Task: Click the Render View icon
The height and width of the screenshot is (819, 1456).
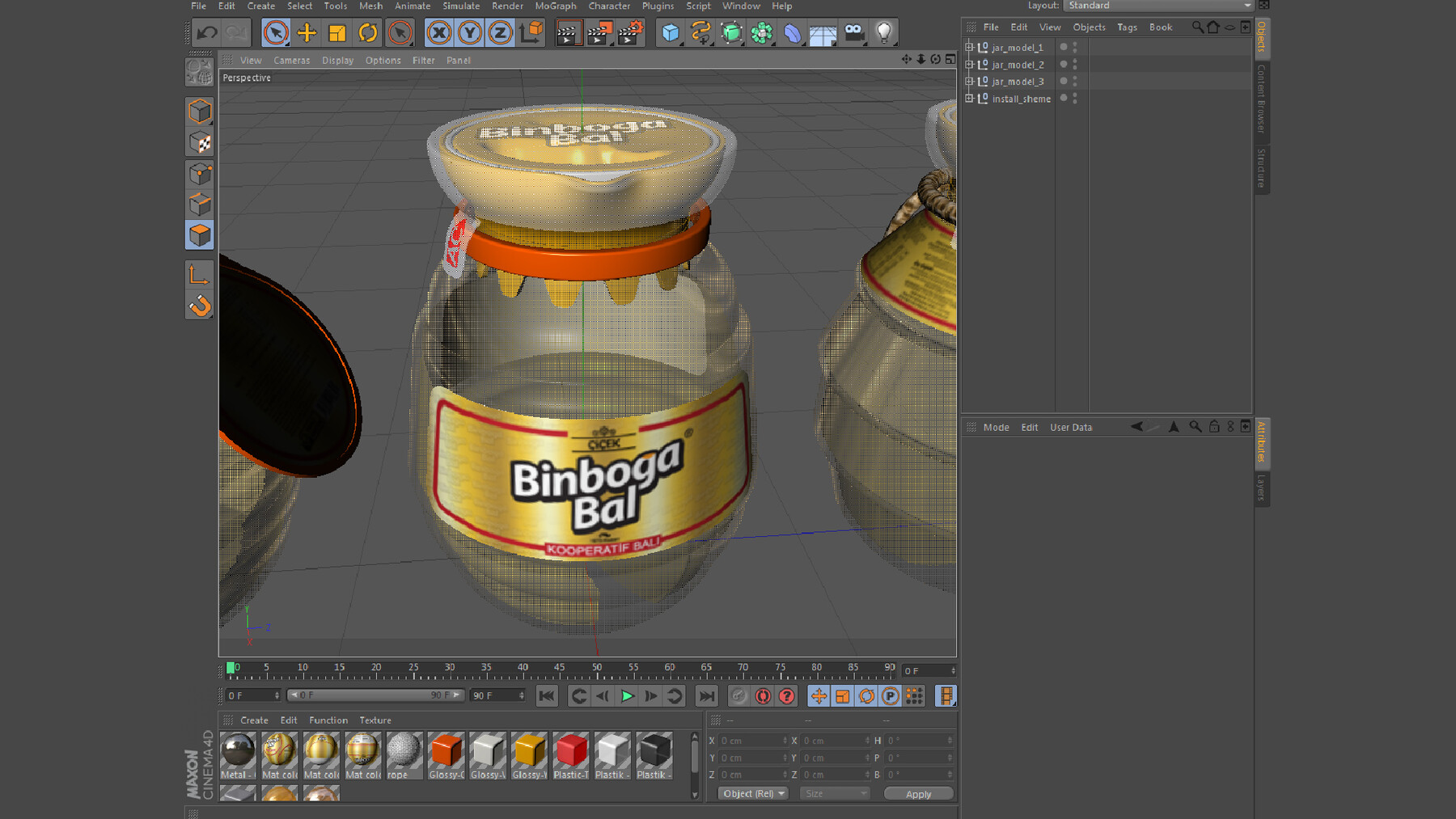Action: tap(569, 32)
